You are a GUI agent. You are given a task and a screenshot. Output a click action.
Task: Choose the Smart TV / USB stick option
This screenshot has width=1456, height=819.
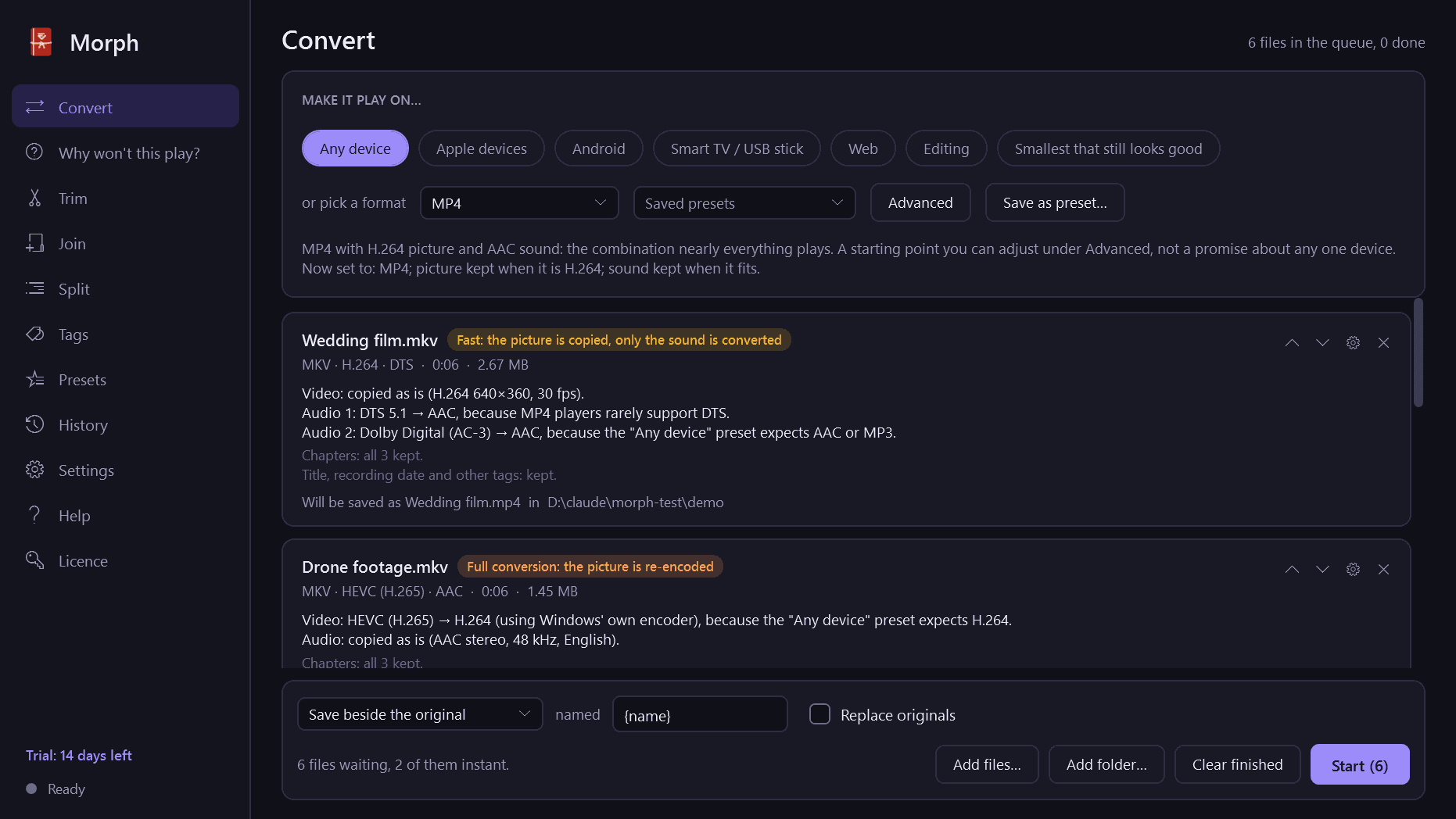(737, 148)
